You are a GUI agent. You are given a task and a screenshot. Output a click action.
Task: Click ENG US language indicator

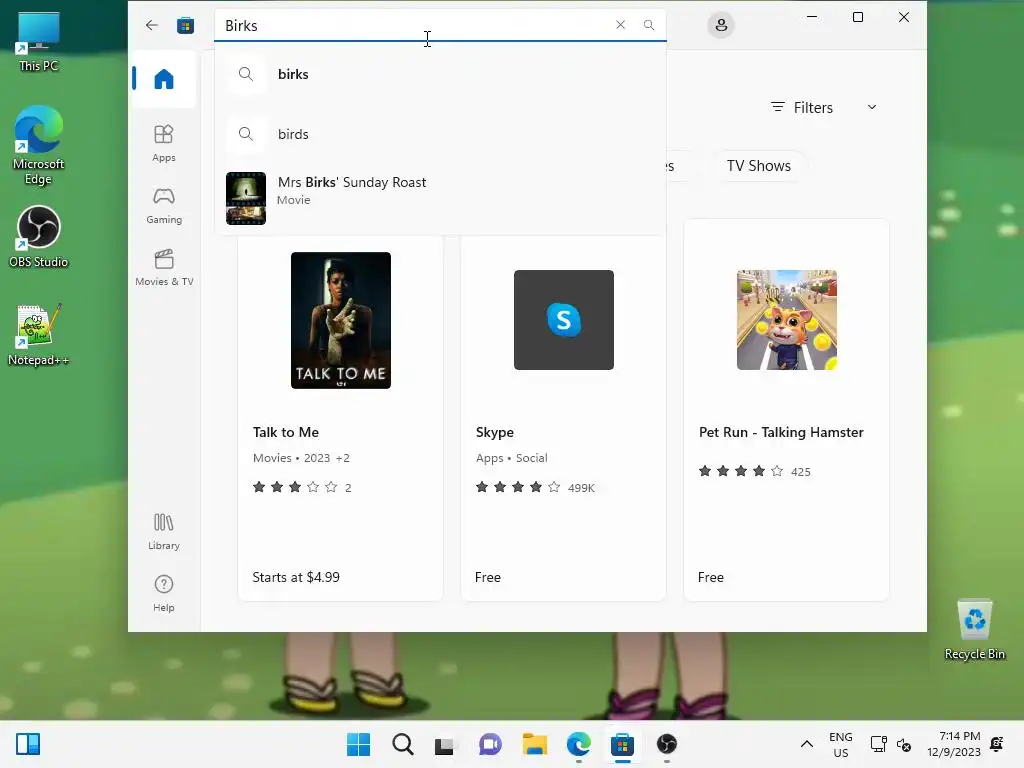coord(840,744)
